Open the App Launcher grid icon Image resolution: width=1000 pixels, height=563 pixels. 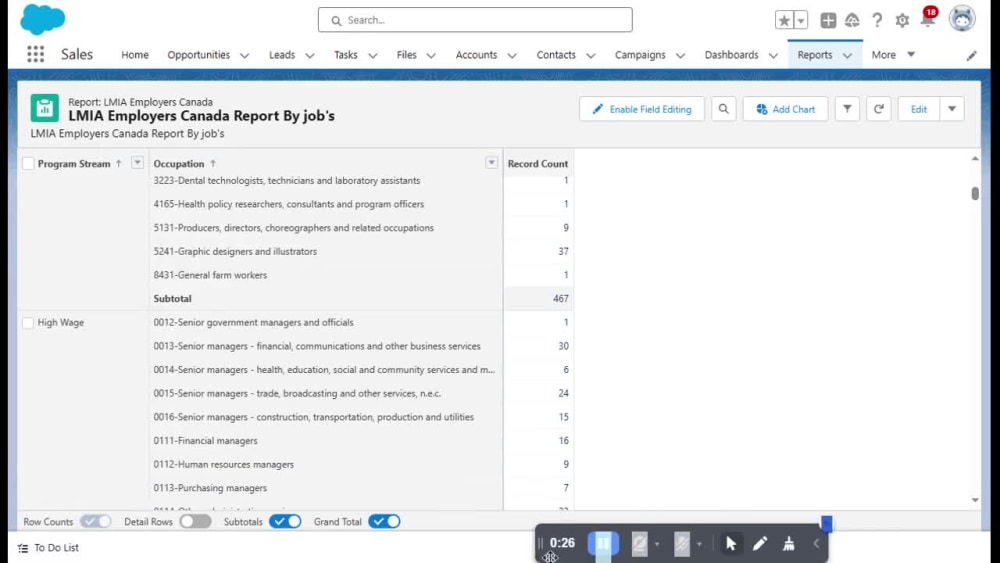pos(36,55)
